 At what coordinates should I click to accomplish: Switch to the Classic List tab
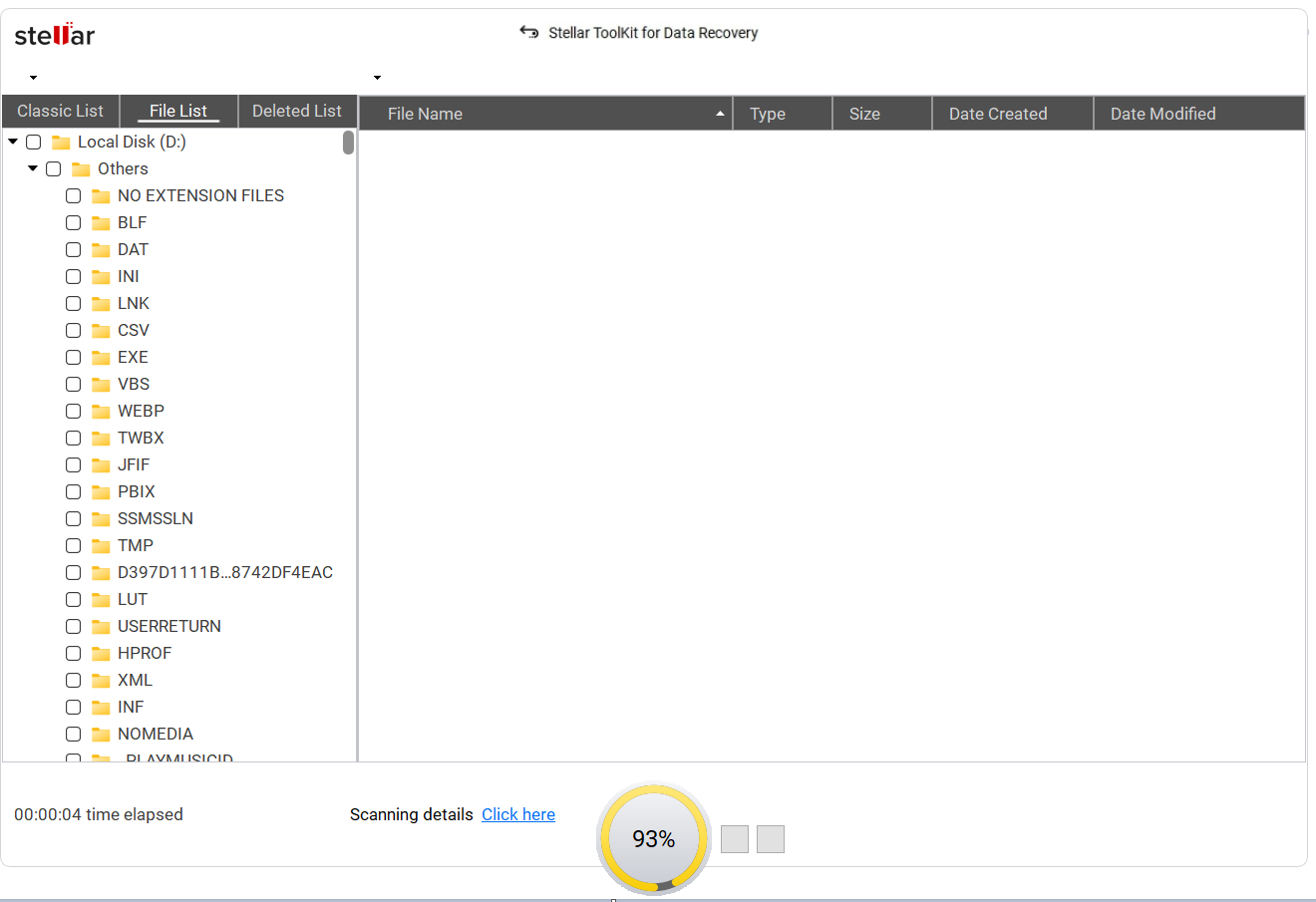[61, 112]
